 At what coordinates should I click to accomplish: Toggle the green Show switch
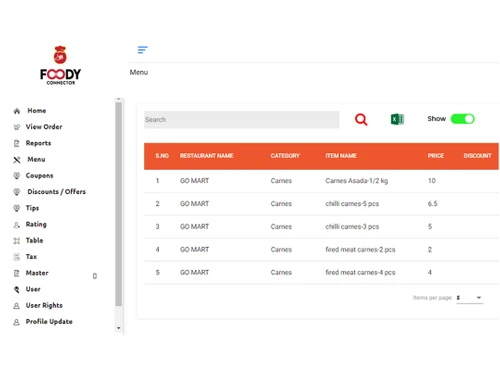tap(462, 119)
